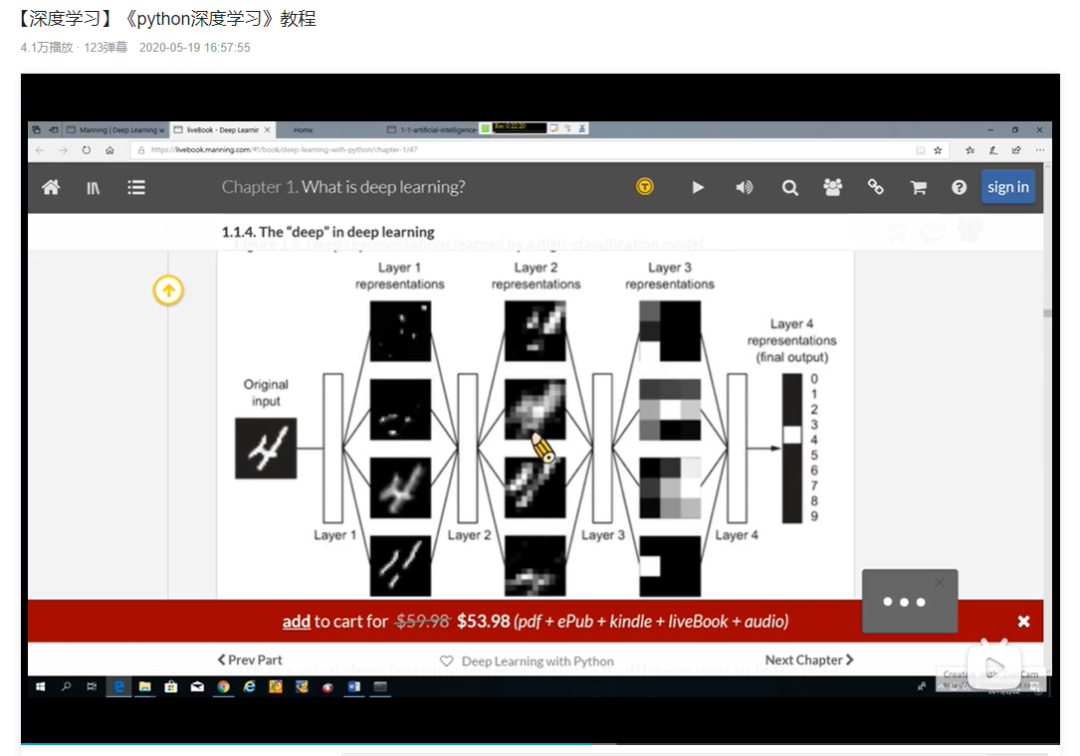Viewport: 1080px width, 756px height.
Task: Open the liveBook search magnifier
Action: 790,187
